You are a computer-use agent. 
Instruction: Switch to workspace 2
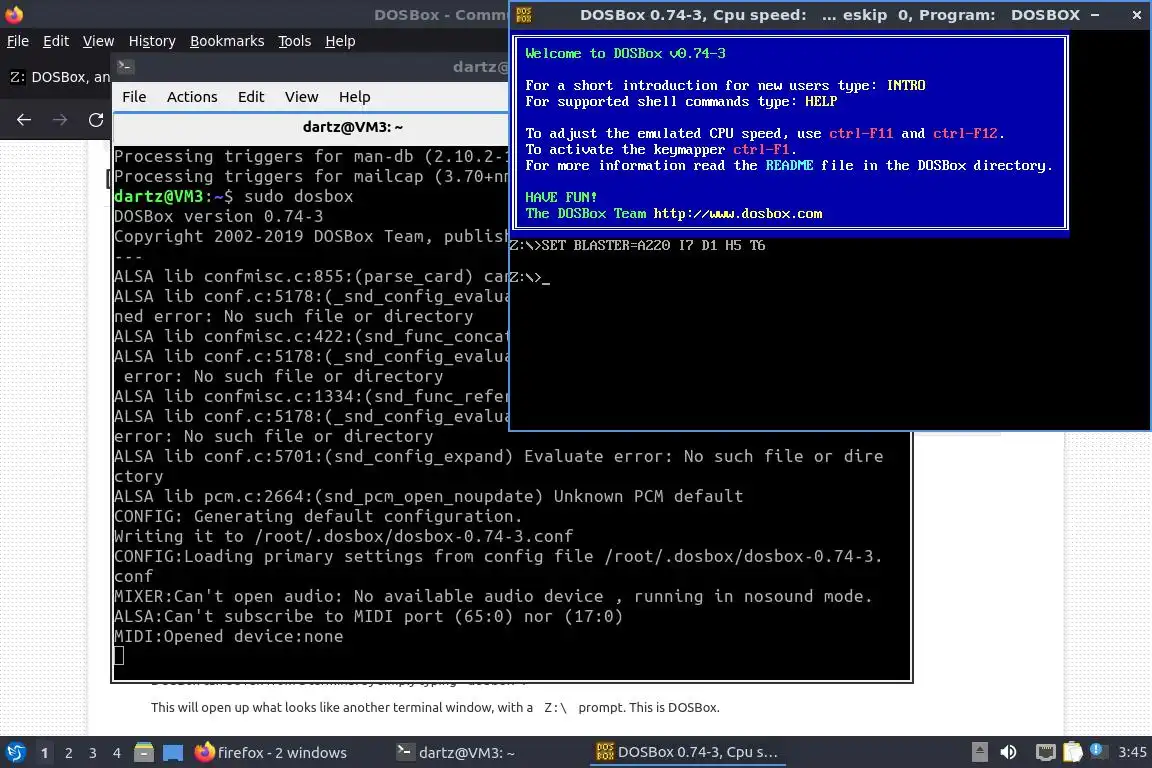[68, 753]
